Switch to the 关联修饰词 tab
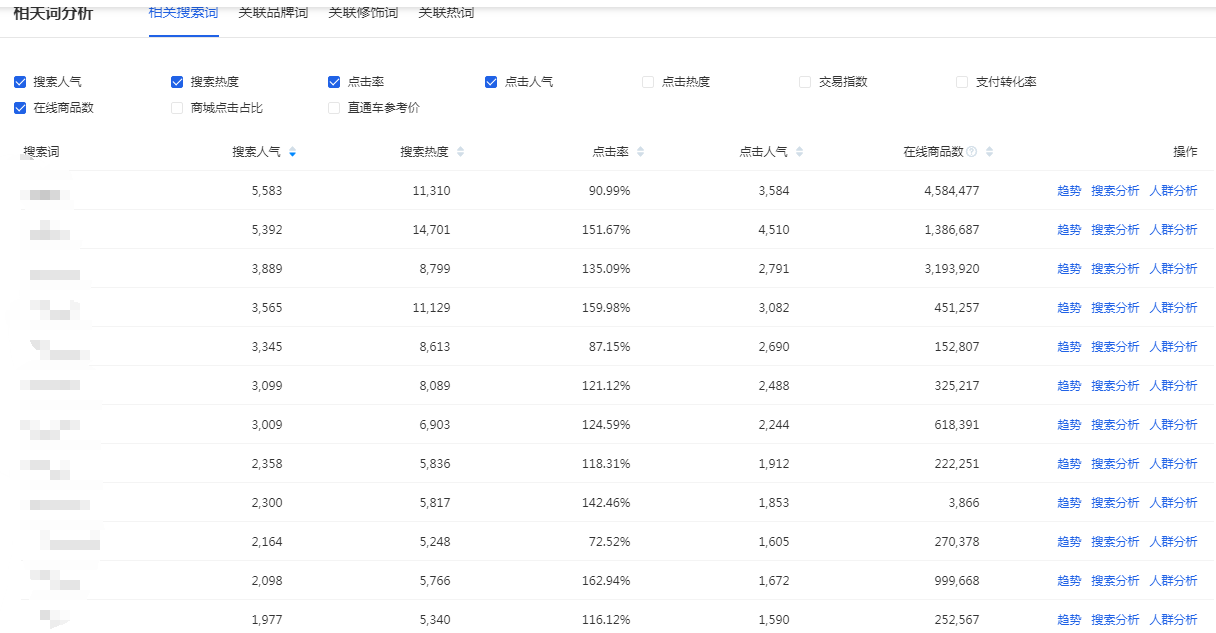This screenshot has height=633, width=1216. point(363,13)
